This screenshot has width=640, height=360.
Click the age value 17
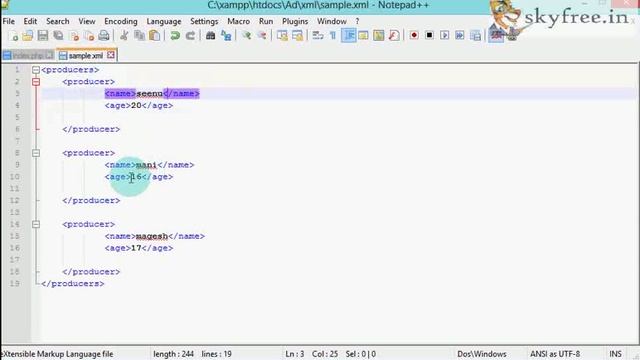(x=136, y=248)
